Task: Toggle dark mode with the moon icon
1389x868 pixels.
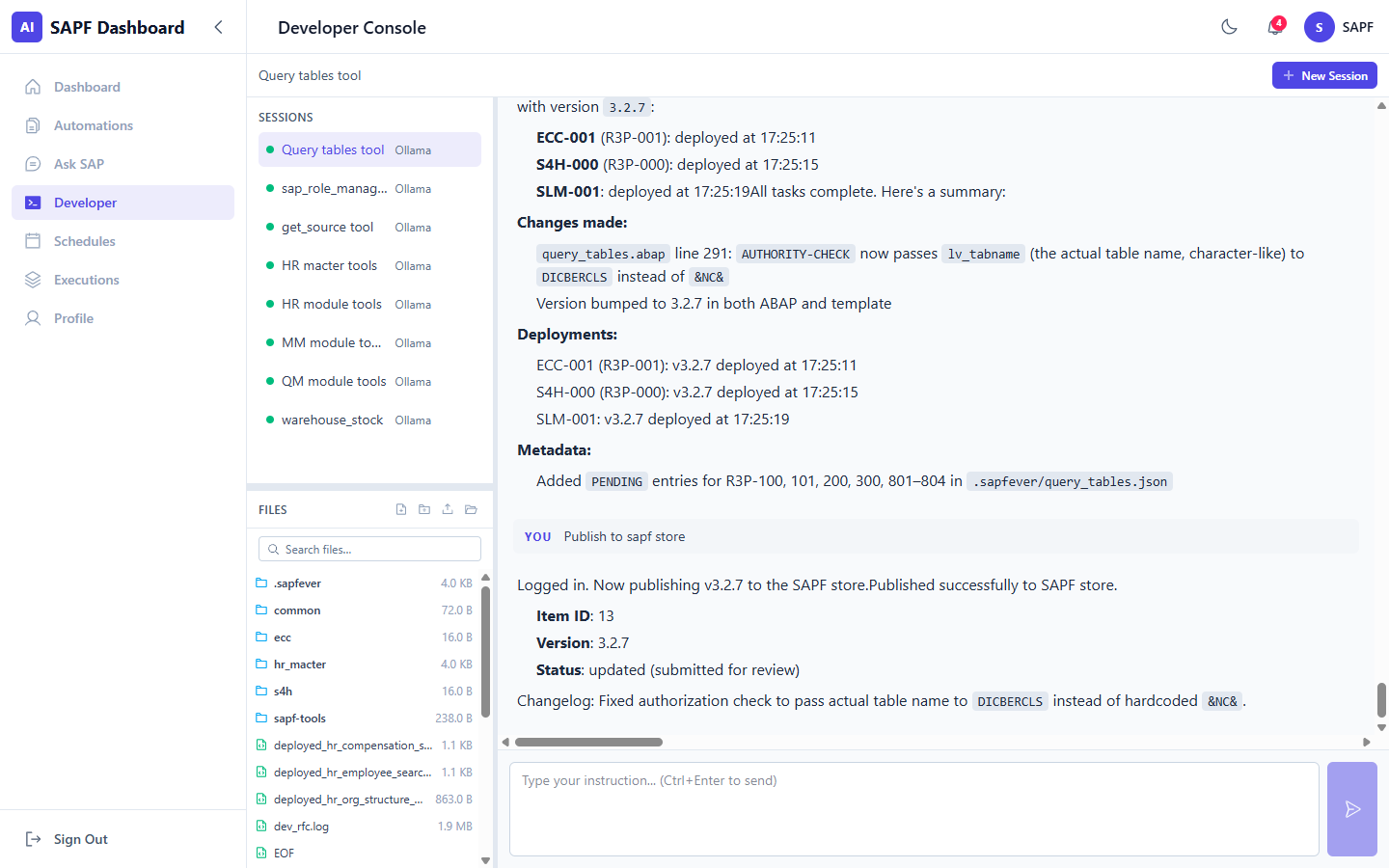Action: pos(1229,27)
